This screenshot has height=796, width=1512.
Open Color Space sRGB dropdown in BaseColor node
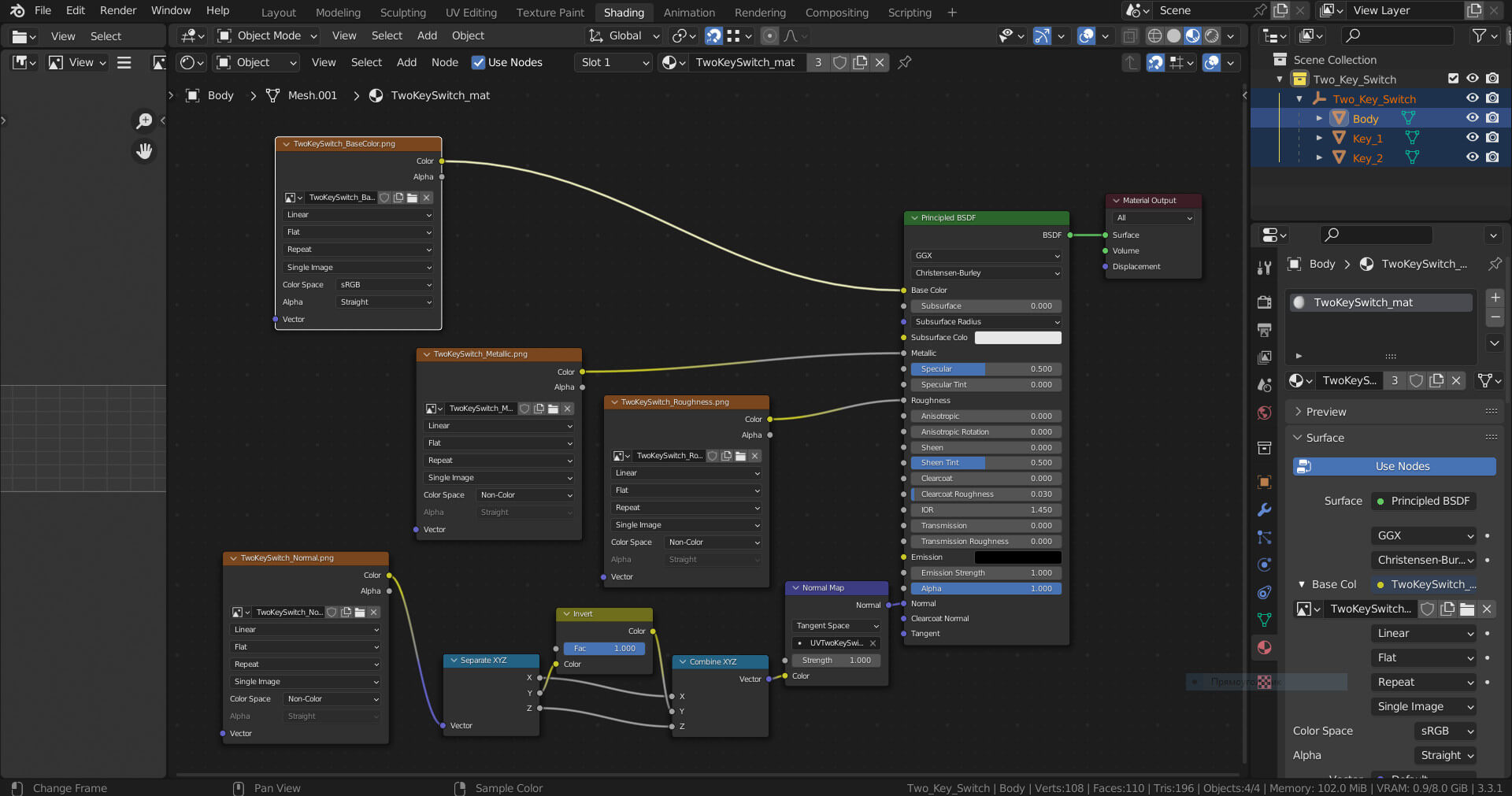385,285
